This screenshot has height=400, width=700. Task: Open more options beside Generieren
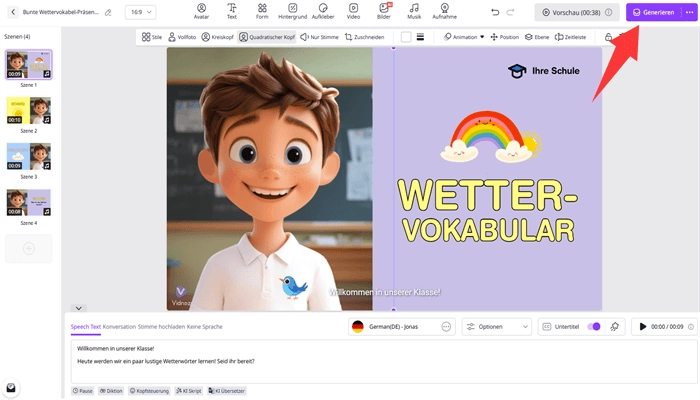690,12
